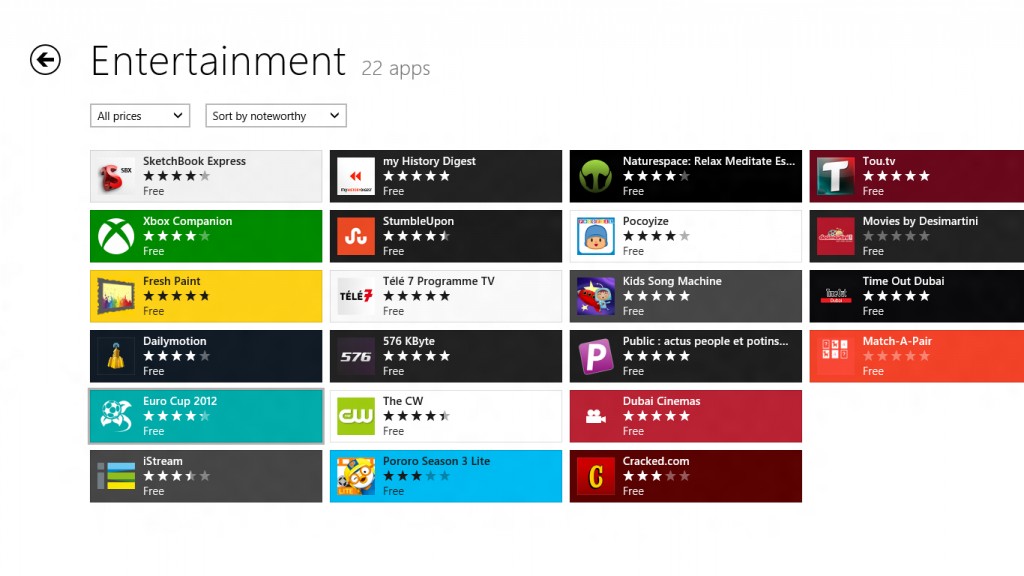Click Time Out Dubai title text

pos(903,281)
